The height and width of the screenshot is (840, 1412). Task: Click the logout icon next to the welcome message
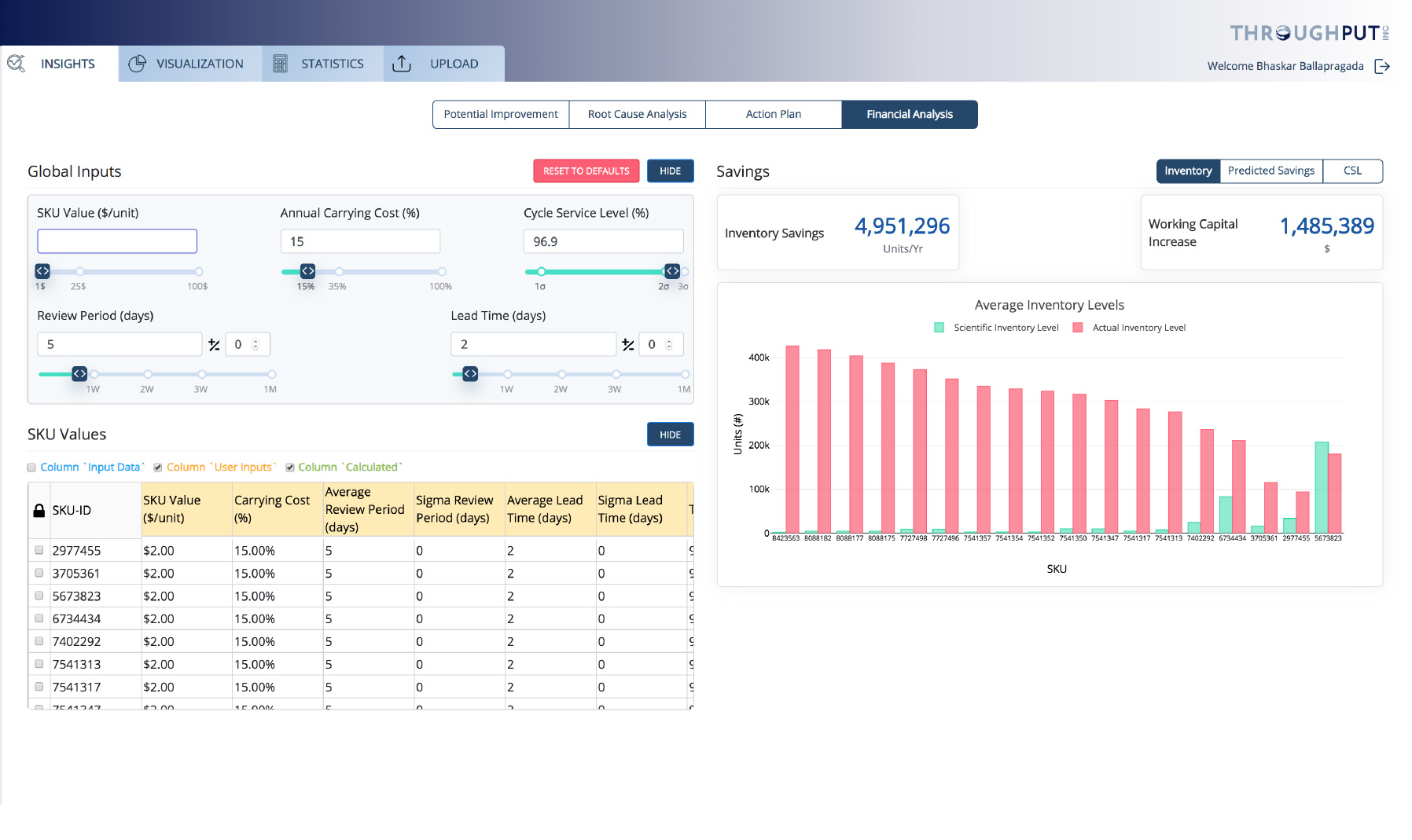1382,66
